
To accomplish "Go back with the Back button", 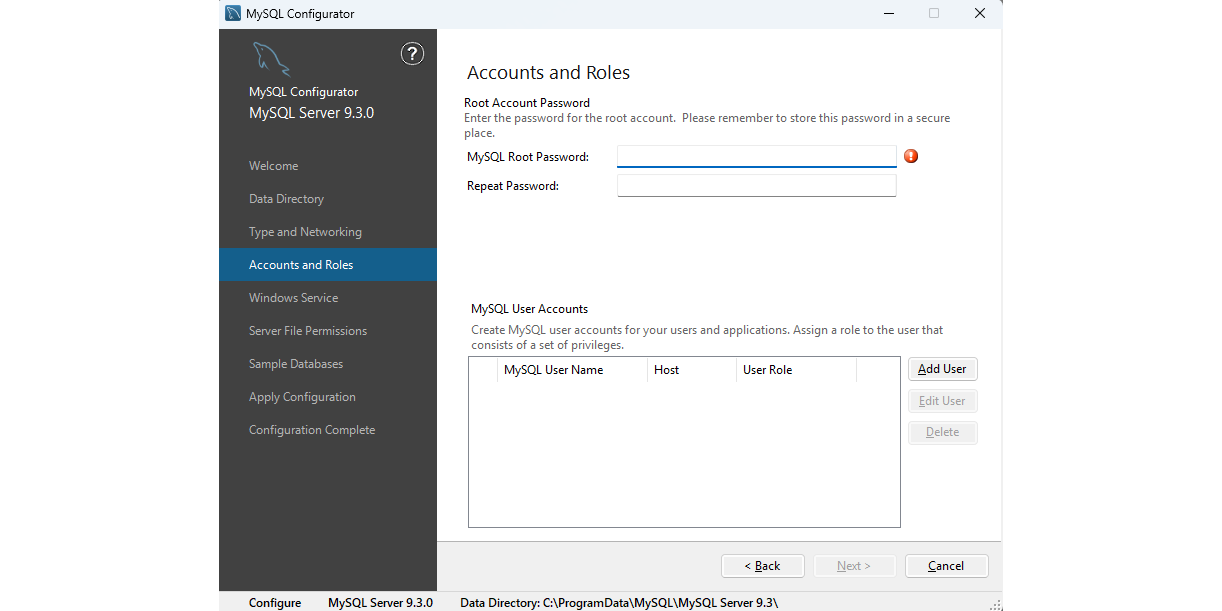I will tap(762, 566).
